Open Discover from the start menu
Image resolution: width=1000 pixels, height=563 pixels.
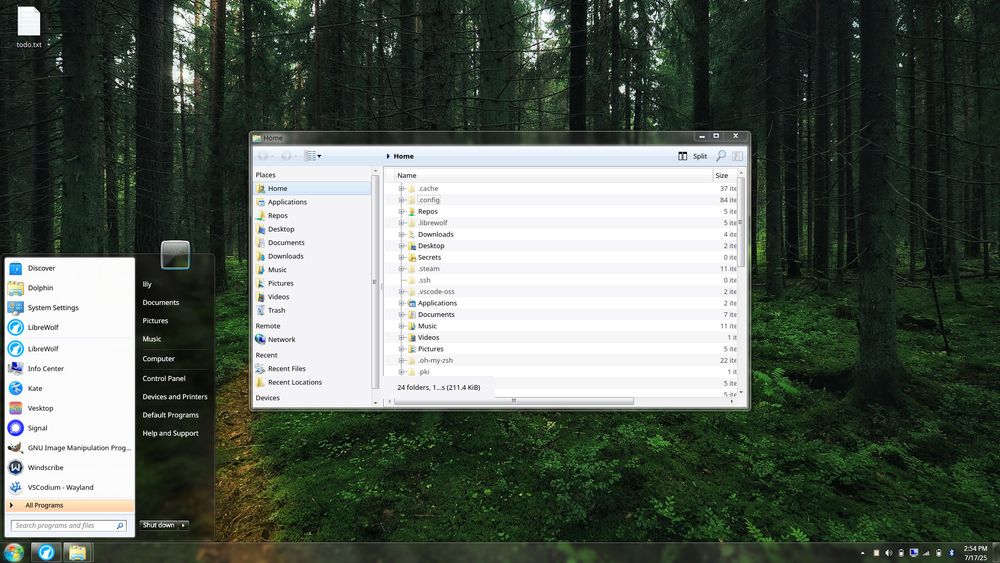(69, 268)
